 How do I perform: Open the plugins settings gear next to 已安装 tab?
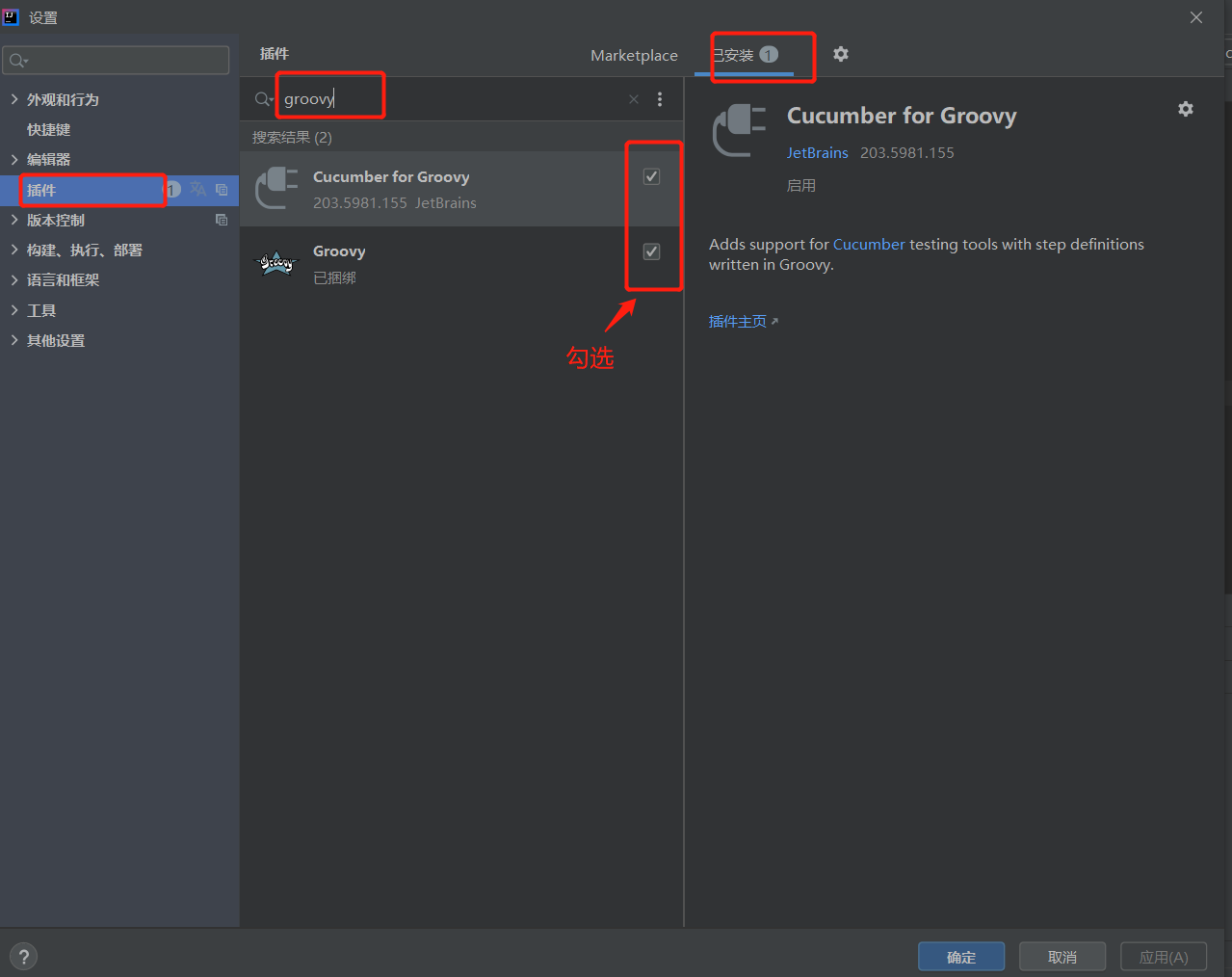click(841, 54)
